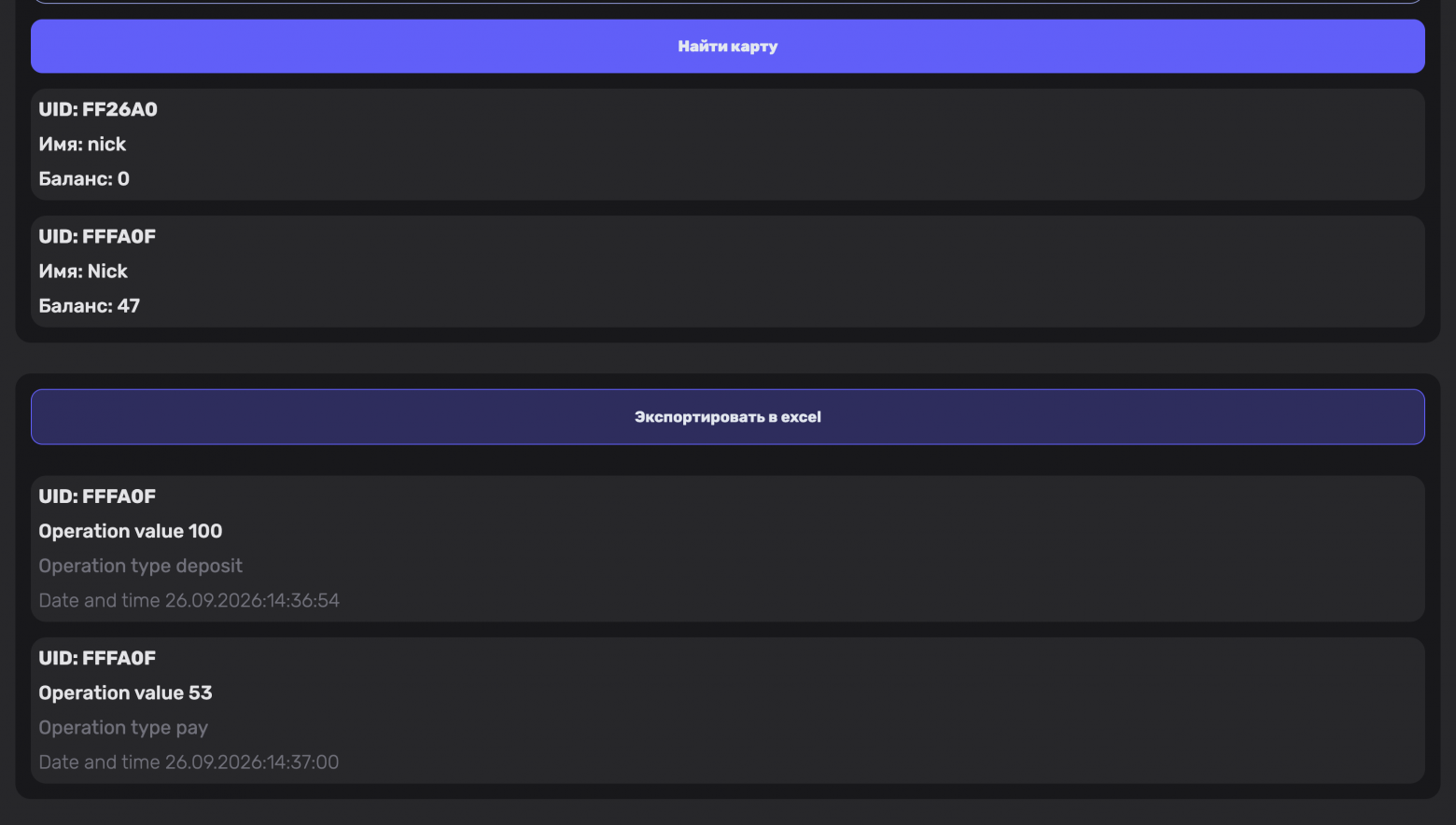
Task: Click Operation value 100 text
Action: [131, 531]
